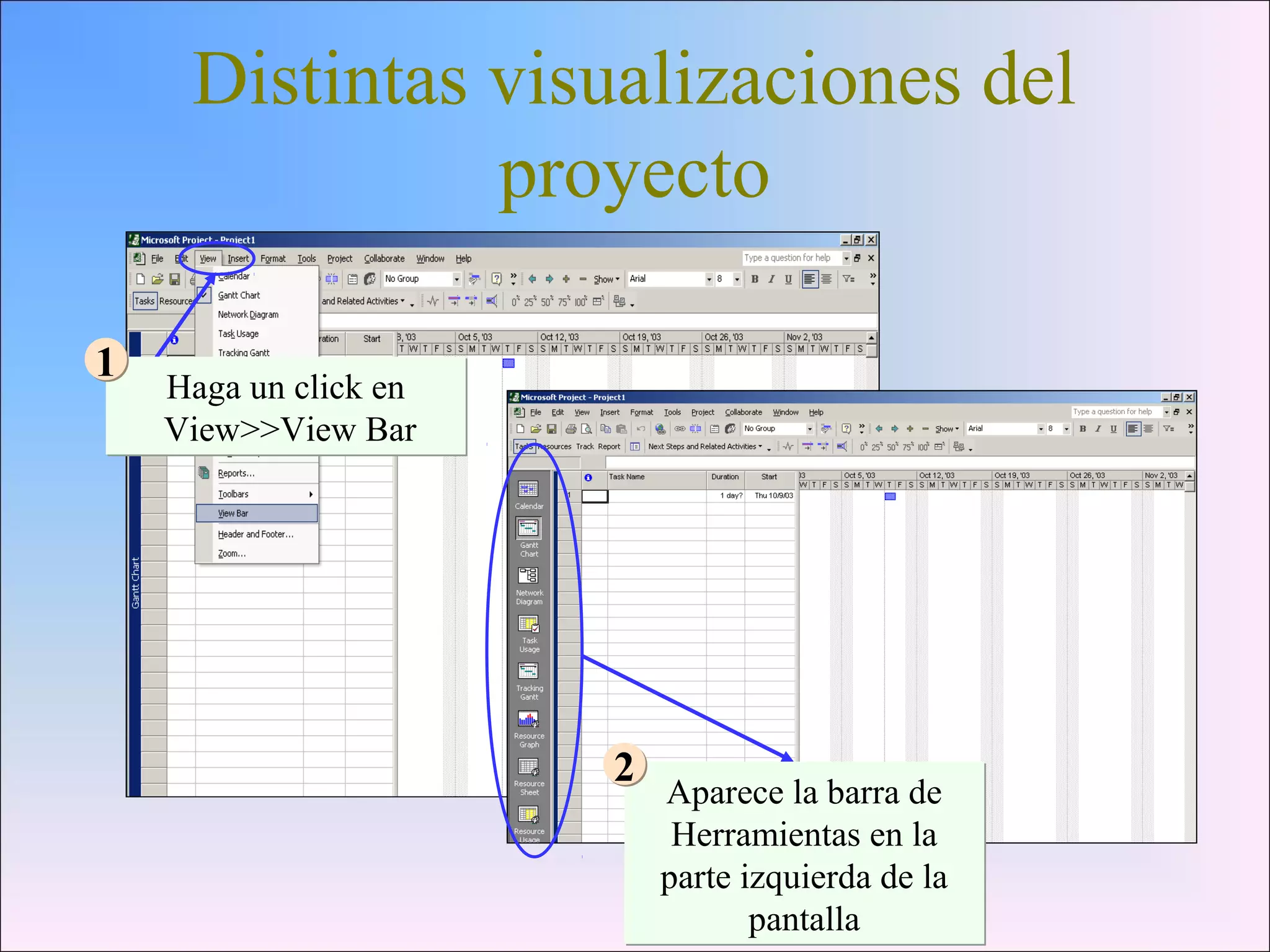This screenshot has width=1270, height=952.
Task: Select the Task Usage icon in the View Bar
Action: (x=528, y=624)
